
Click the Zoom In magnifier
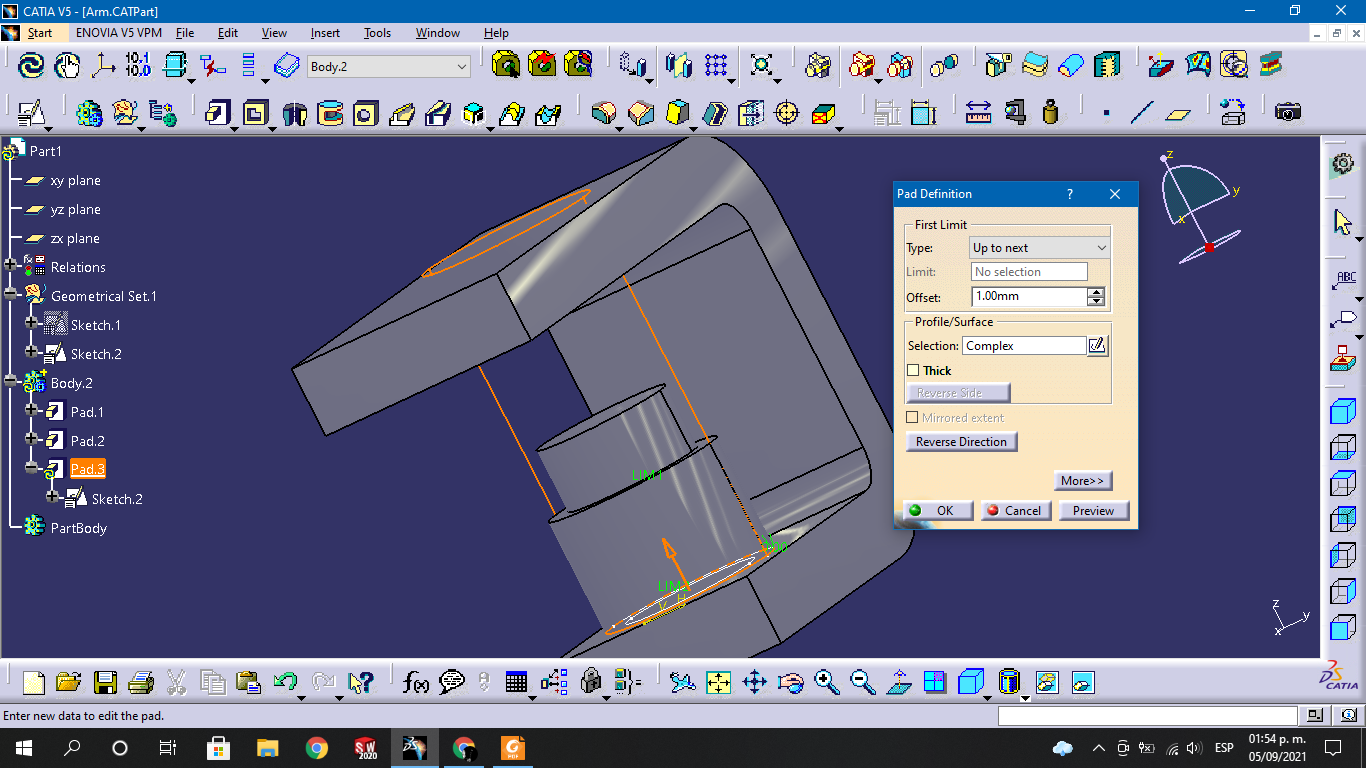click(x=826, y=682)
